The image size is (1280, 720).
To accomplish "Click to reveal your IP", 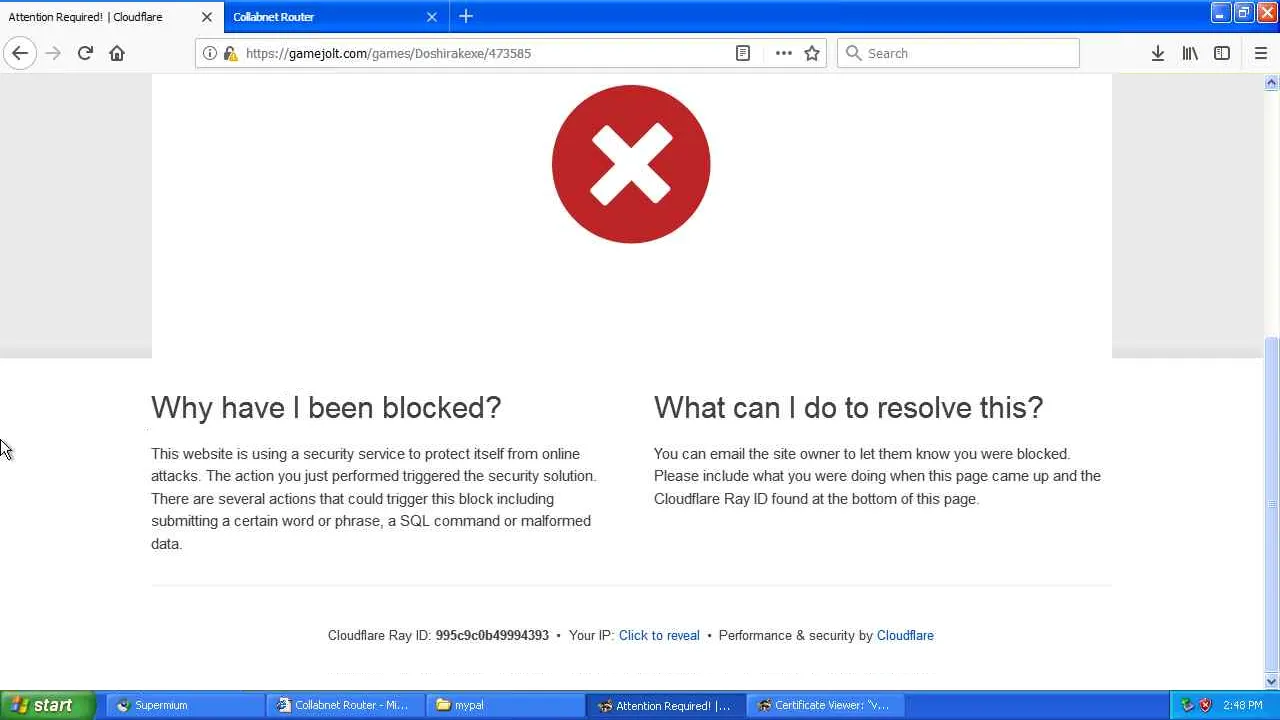I will tap(659, 635).
